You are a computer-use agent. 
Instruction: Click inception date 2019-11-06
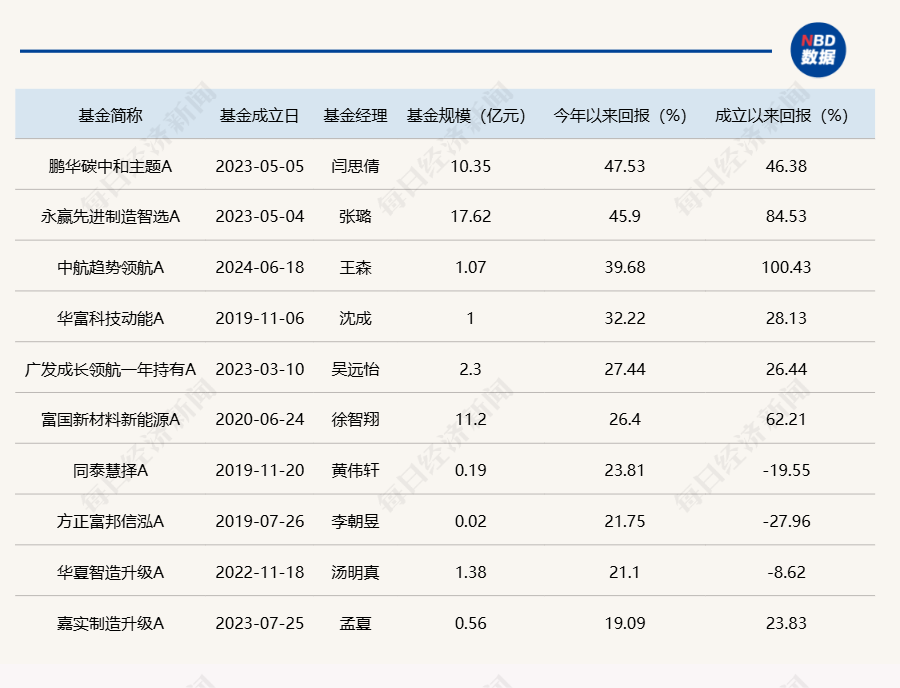[x=259, y=318]
